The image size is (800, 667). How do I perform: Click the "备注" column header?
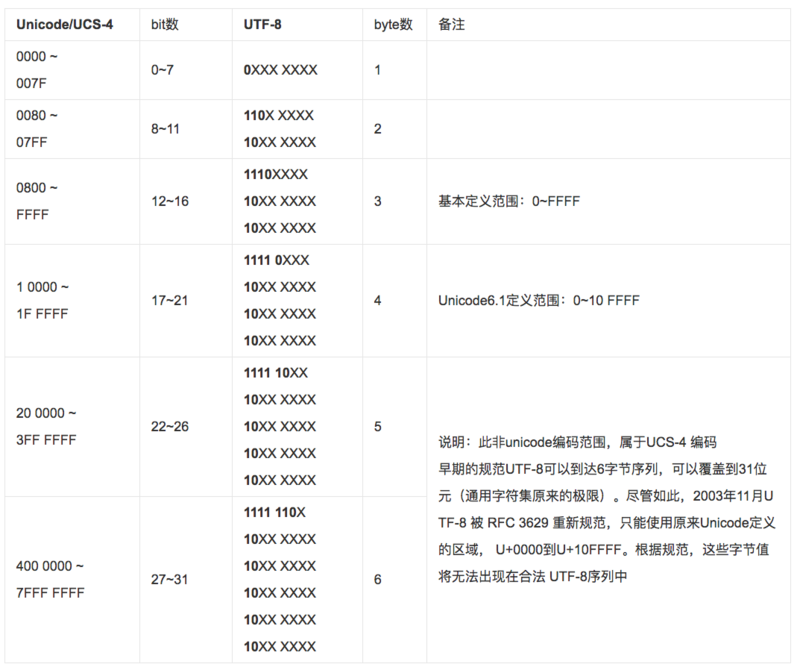pos(452,24)
